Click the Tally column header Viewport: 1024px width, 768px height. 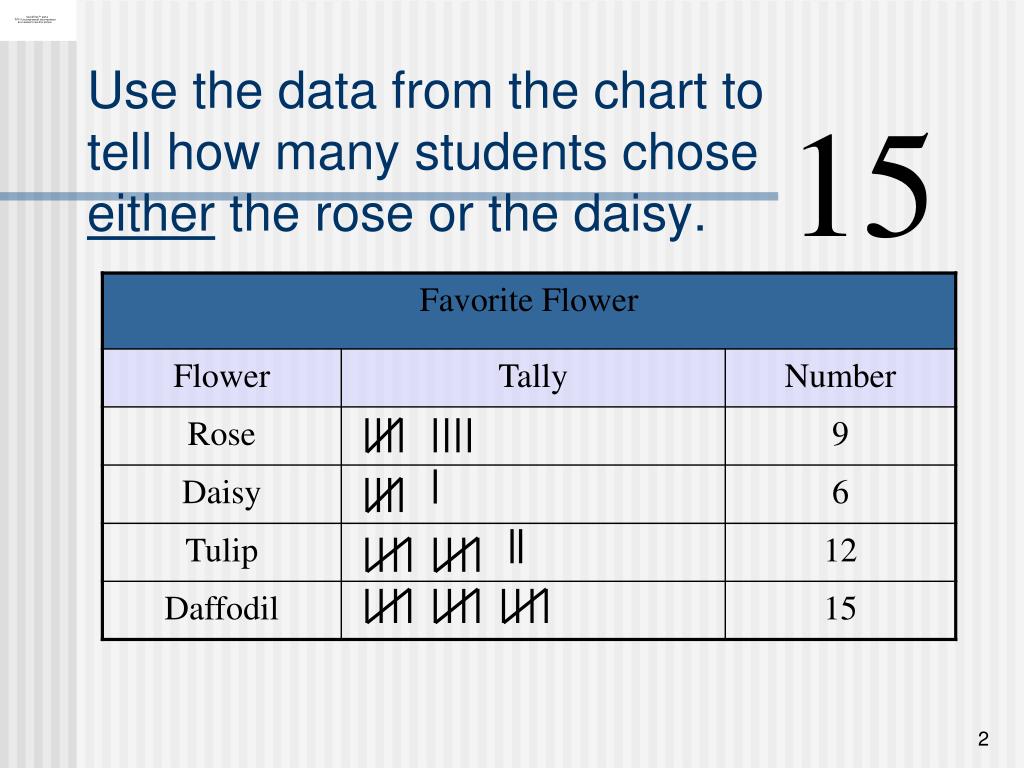coord(533,377)
